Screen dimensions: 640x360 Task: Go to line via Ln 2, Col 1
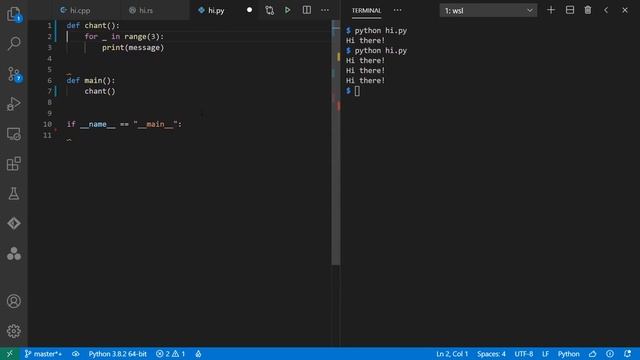coord(452,354)
